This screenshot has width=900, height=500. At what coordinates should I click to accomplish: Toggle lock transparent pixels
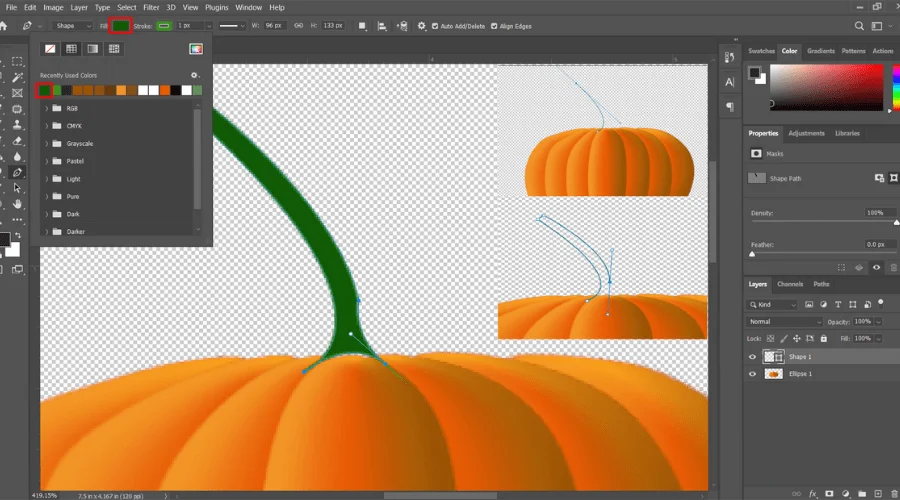pos(770,339)
